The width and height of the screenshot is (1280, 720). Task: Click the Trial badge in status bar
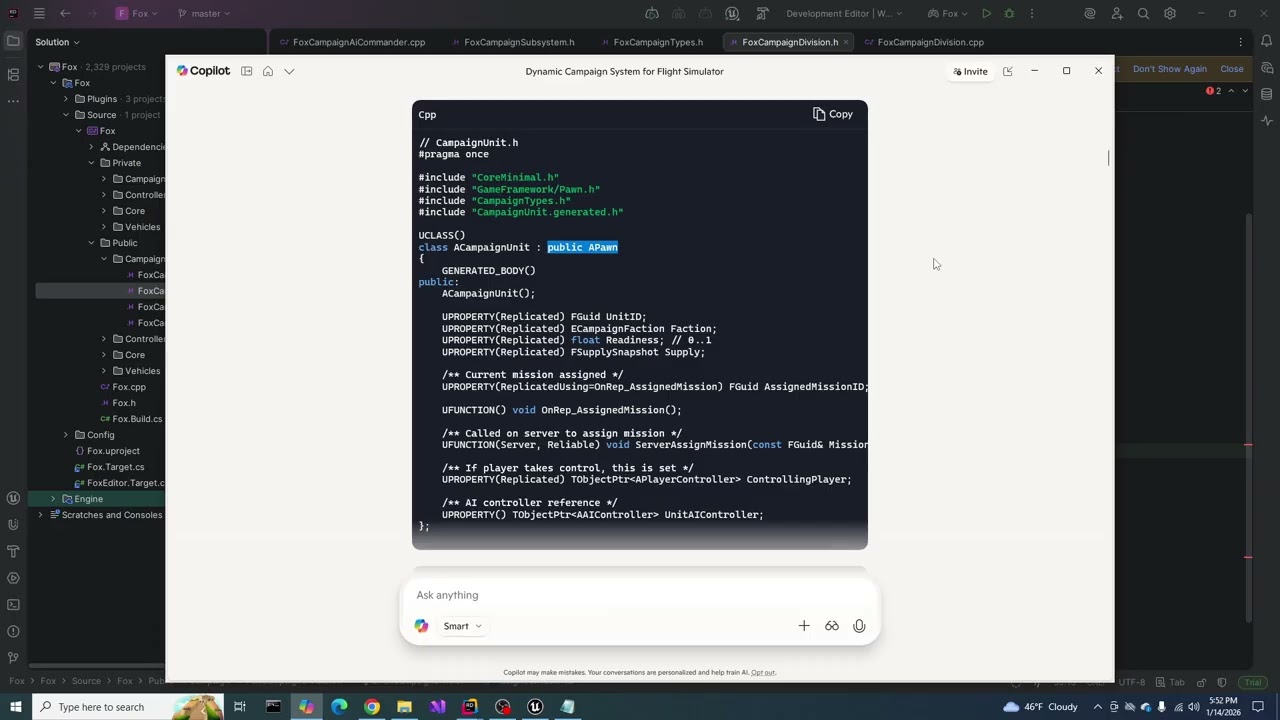(1253, 682)
